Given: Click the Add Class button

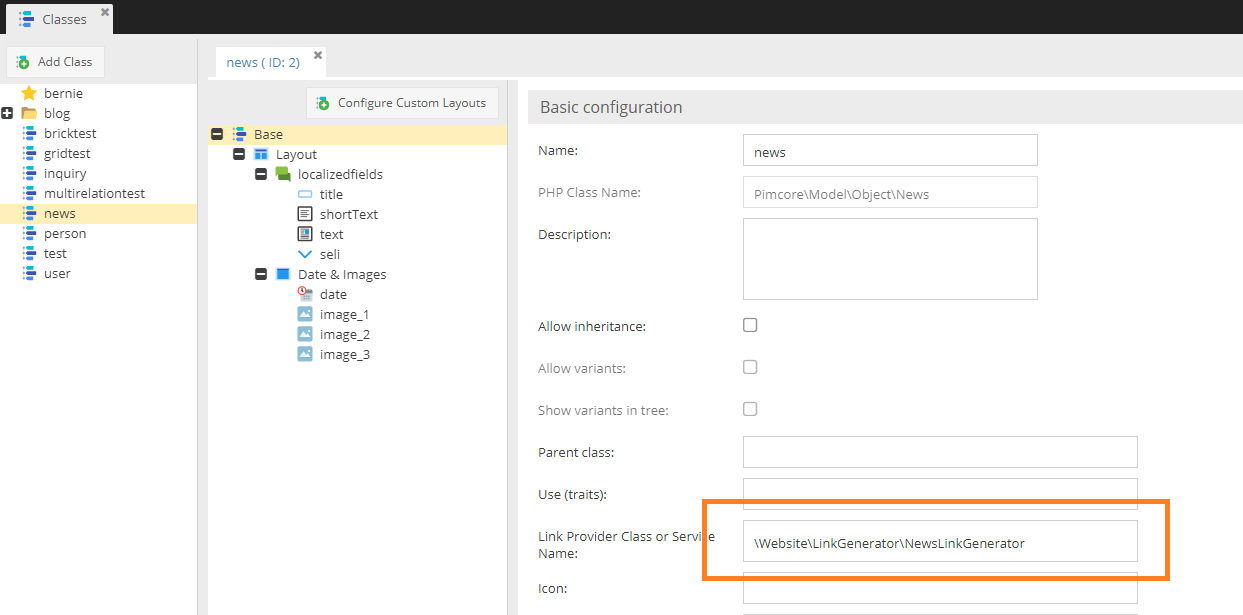Looking at the screenshot, I should (56, 62).
